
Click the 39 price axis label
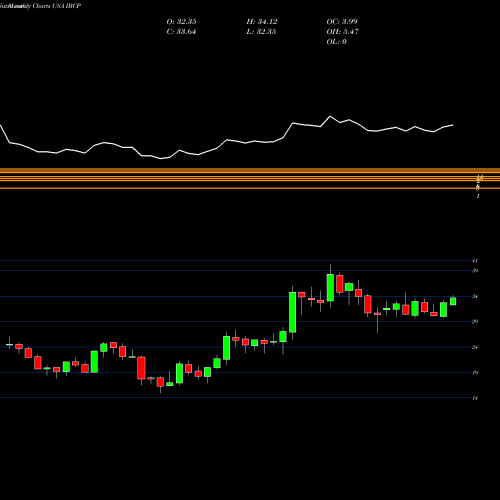(475, 270)
